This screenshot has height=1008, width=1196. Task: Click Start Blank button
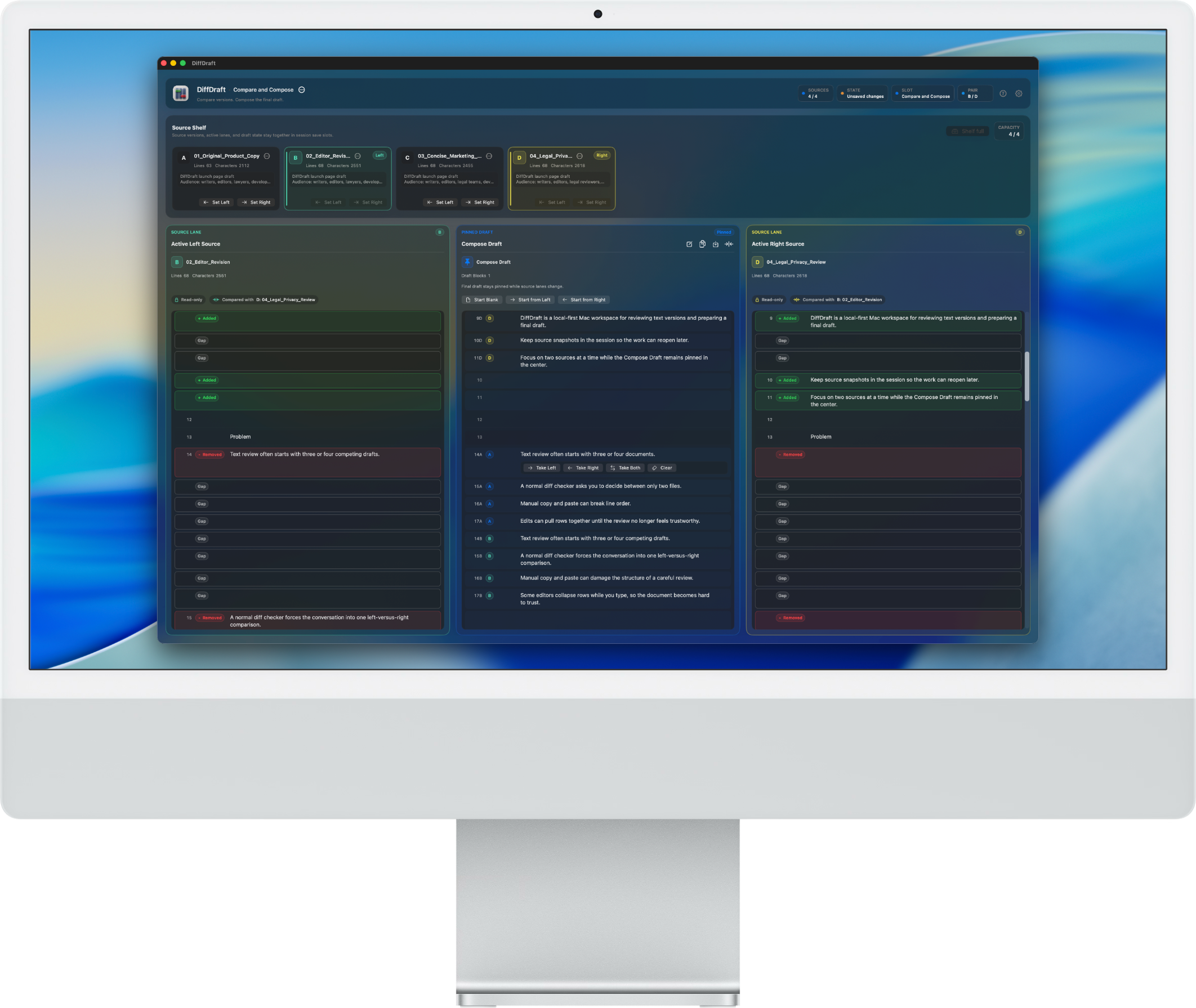(482, 300)
